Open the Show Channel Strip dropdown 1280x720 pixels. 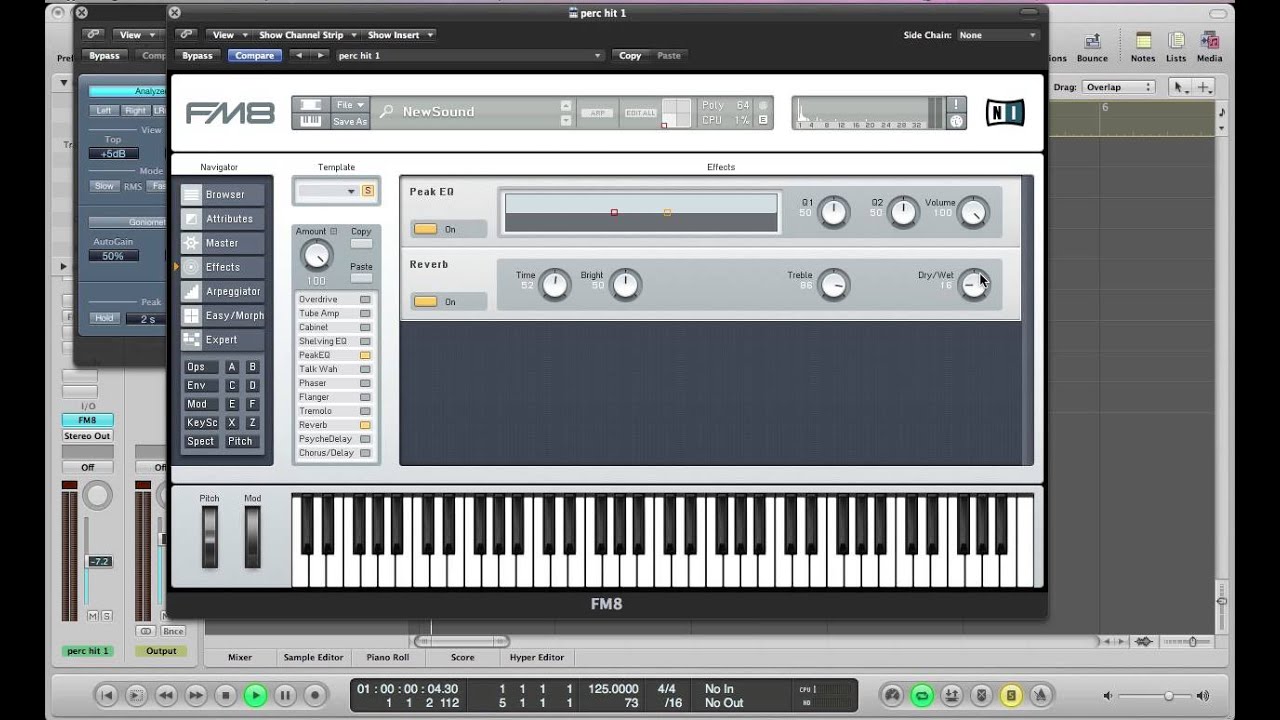[306, 35]
